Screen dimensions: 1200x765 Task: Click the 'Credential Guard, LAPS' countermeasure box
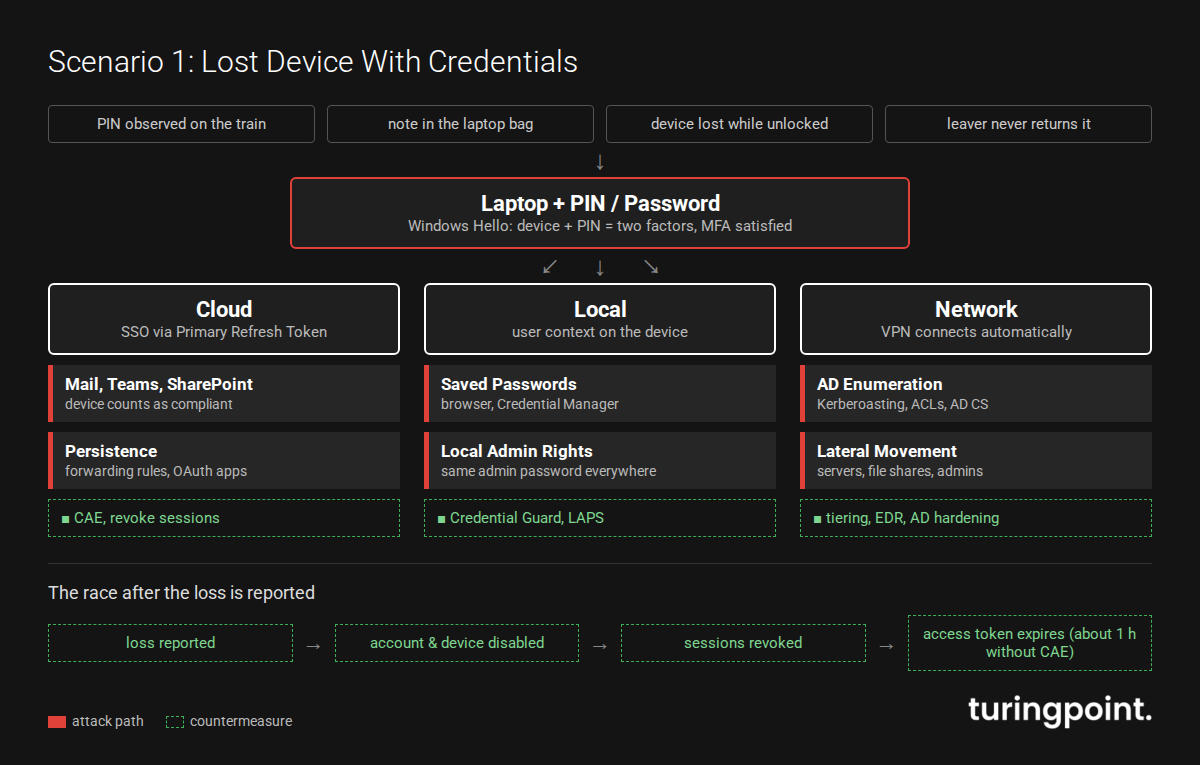600,518
